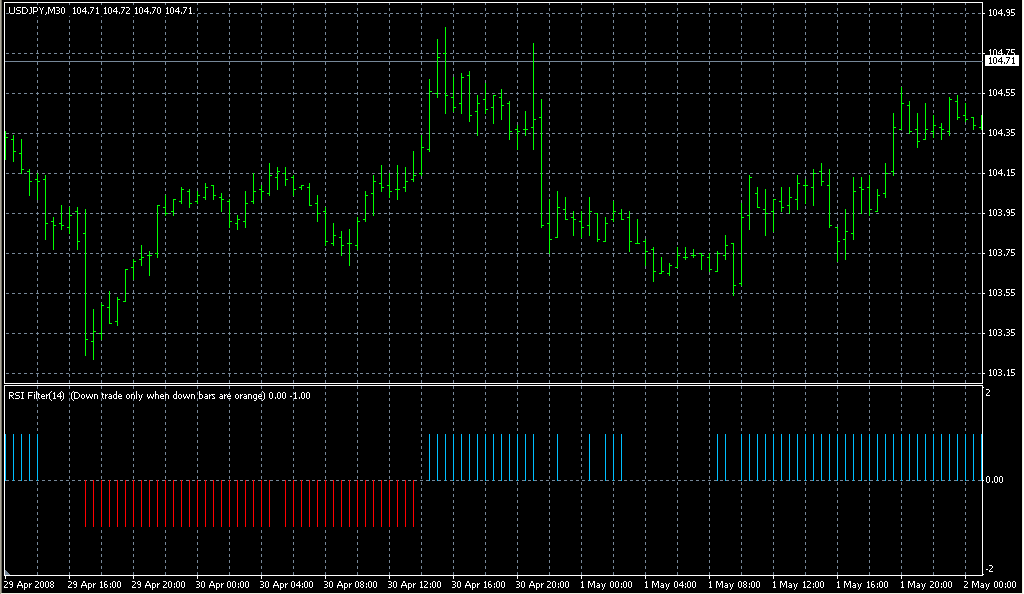Select the 30 Apr 00:00 time marker
Image resolution: width=1024 pixels, height=594 pixels.
(224, 584)
